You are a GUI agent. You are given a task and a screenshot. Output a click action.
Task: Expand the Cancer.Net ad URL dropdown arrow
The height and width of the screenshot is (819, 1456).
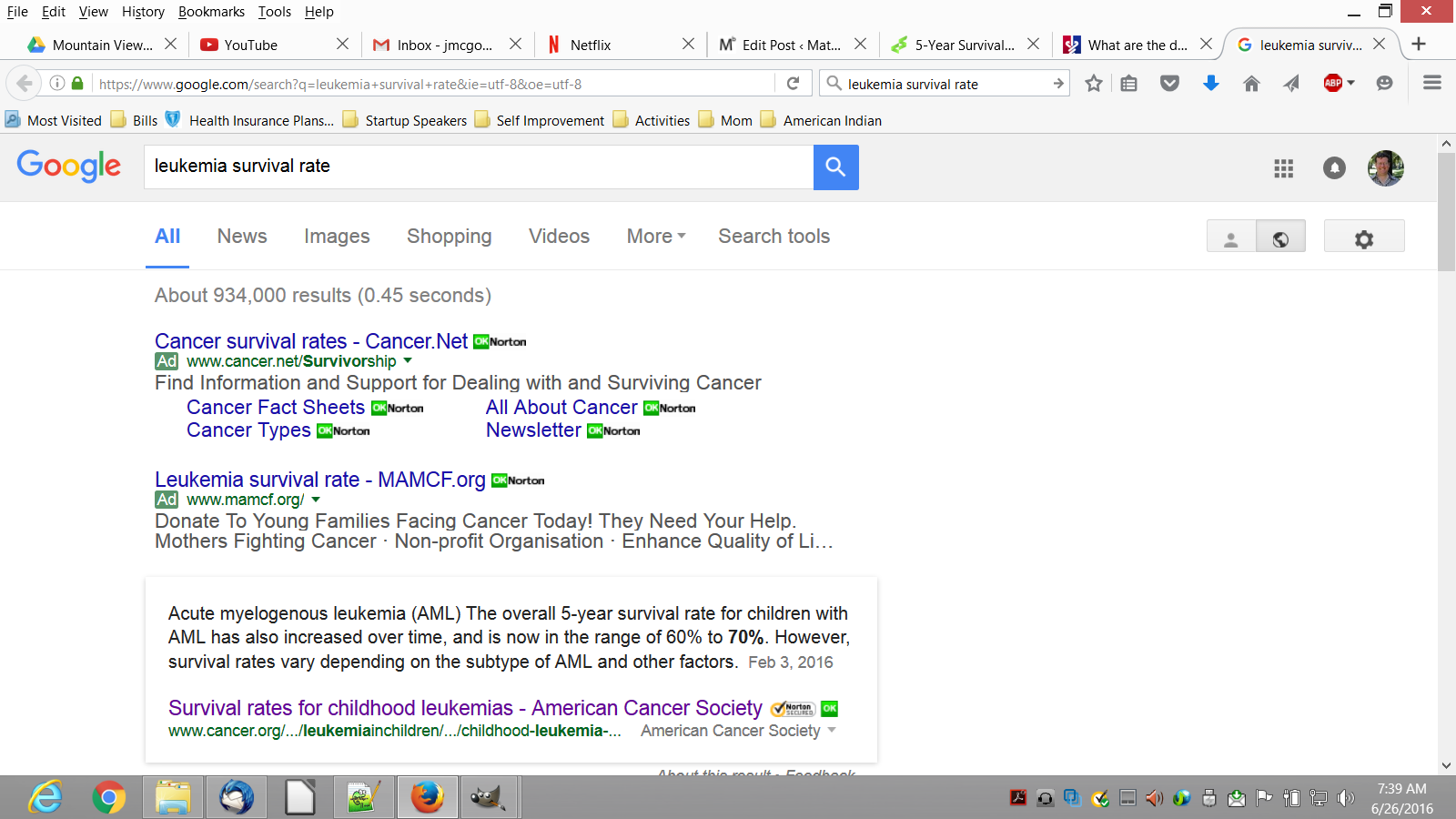pyautogui.click(x=408, y=361)
